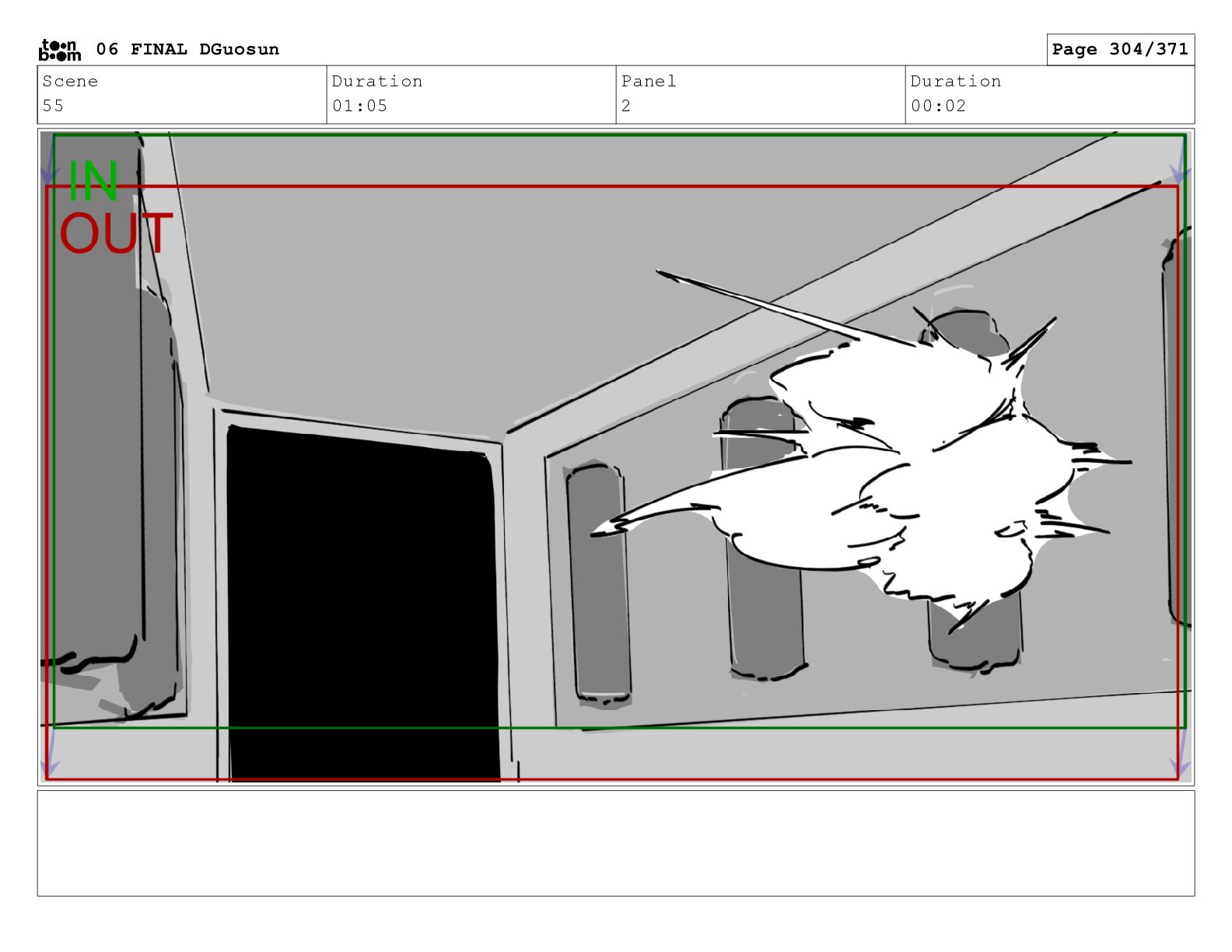Click the 'Panel' label in header table
This screenshot has width=1232, height=952.
[x=649, y=82]
